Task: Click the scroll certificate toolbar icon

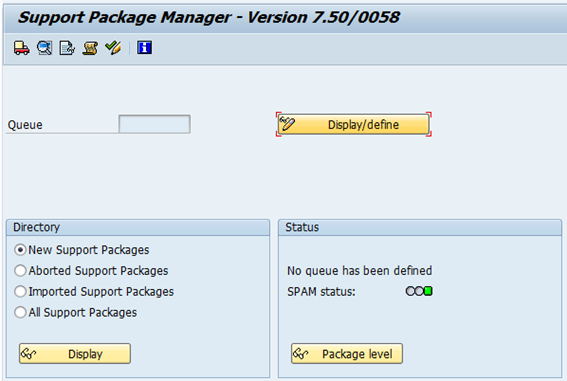Action: tap(90, 48)
